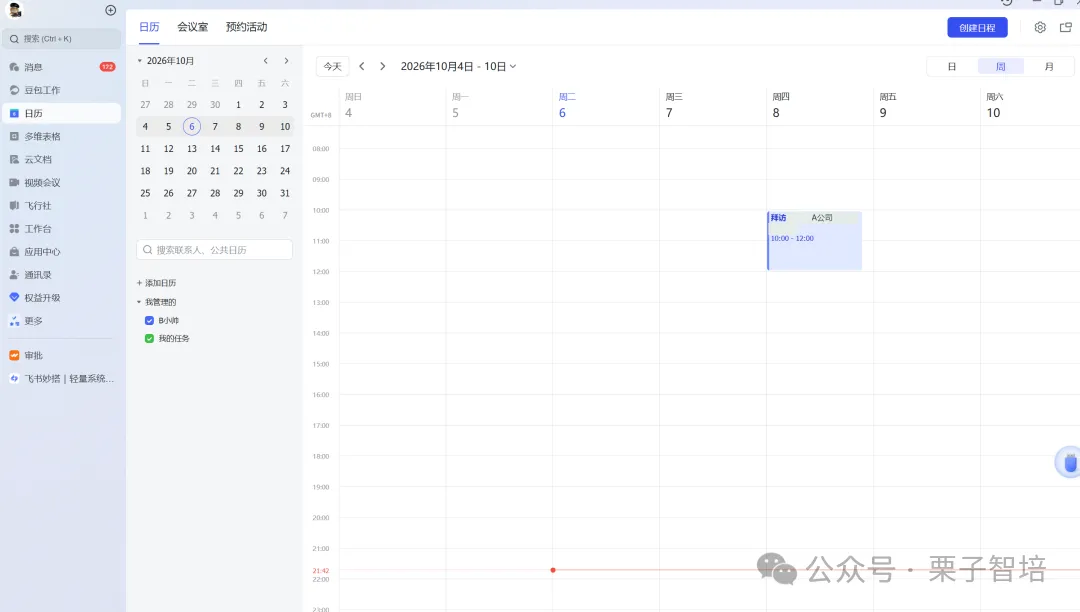Go to next week in main calendar

383,67
